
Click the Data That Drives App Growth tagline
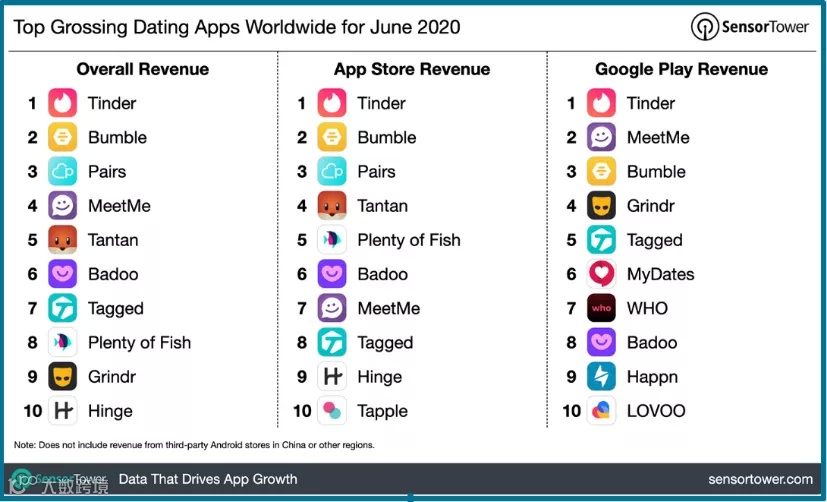(208, 479)
